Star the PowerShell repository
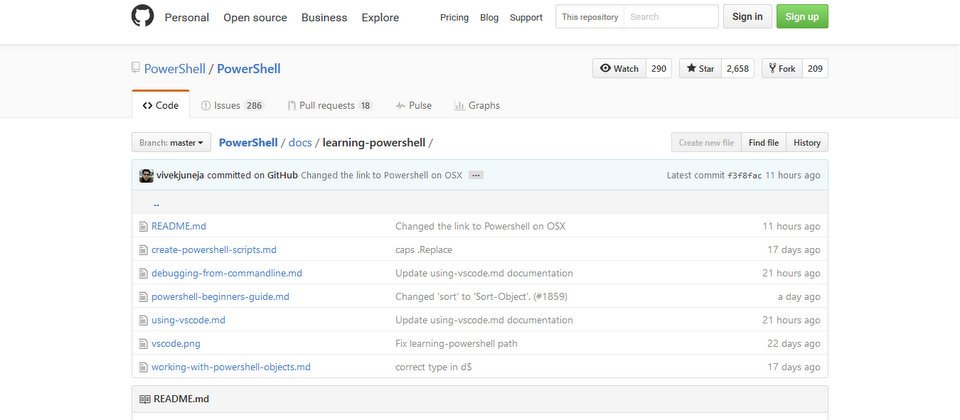This screenshot has height=420, width=960. 700,69
